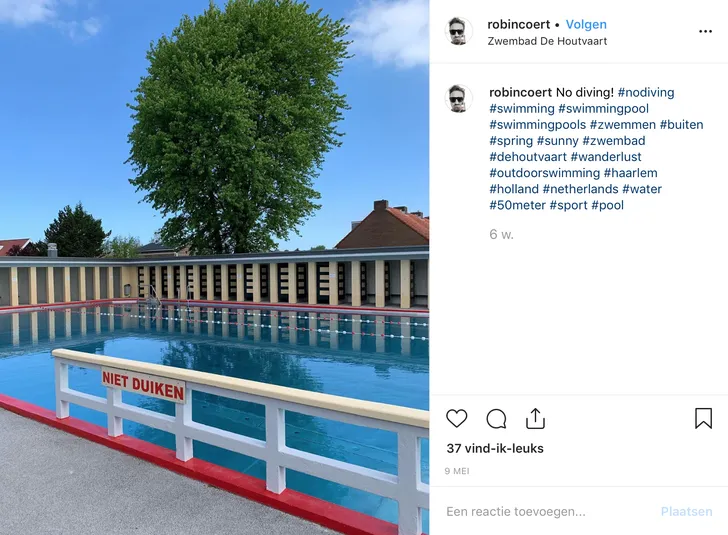The height and width of the screenshot is (535, 728).
Task: Share the post using the upload arrow icon
Action: click(x=535, y=418)
